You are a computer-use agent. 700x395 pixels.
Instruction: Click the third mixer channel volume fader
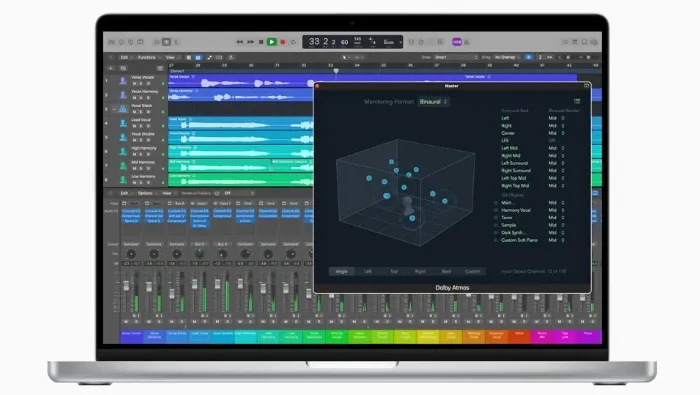172,294
